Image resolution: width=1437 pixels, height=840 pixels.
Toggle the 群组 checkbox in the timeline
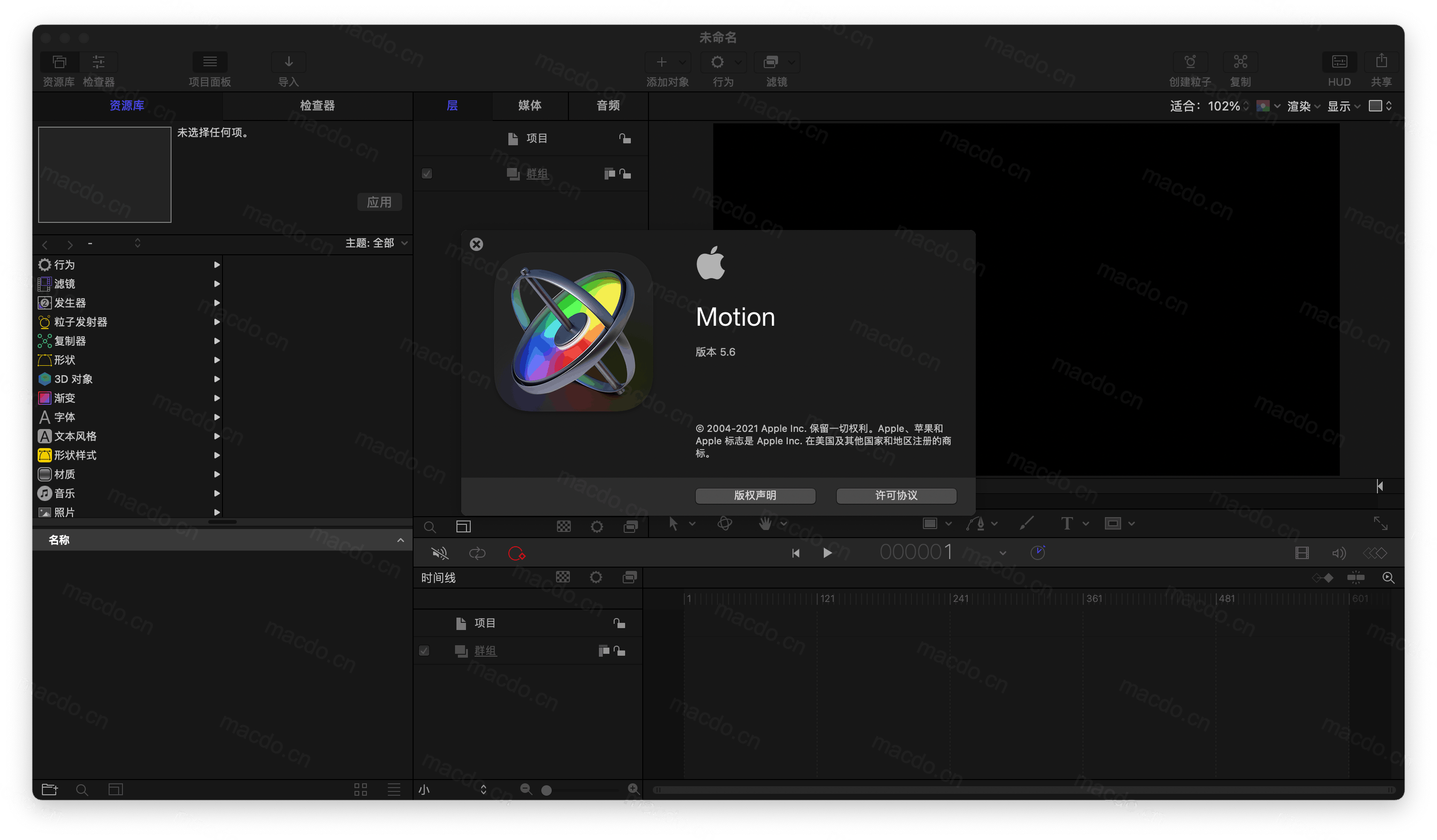point(424,650)
